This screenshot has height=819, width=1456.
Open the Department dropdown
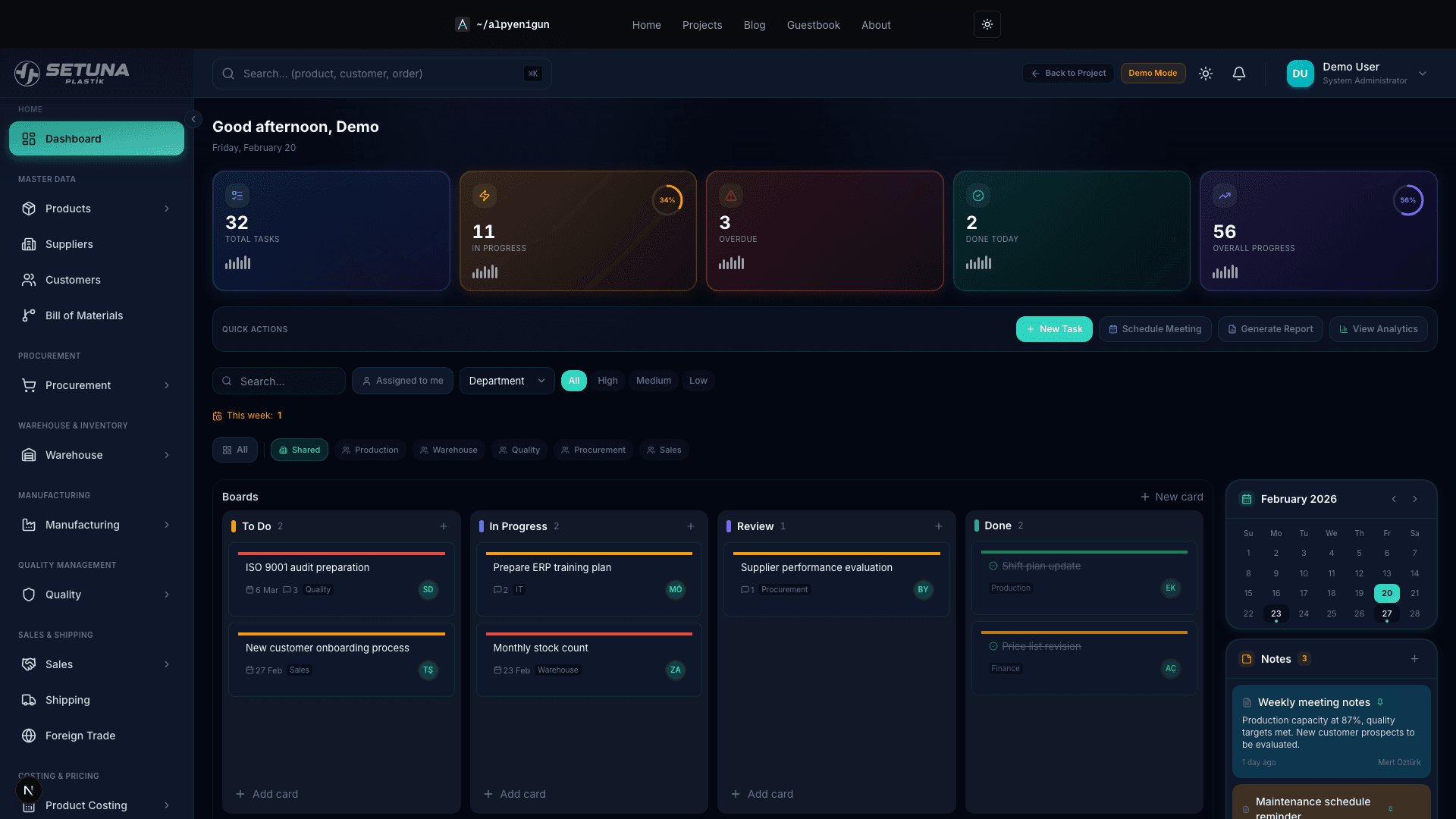point(506,381)
